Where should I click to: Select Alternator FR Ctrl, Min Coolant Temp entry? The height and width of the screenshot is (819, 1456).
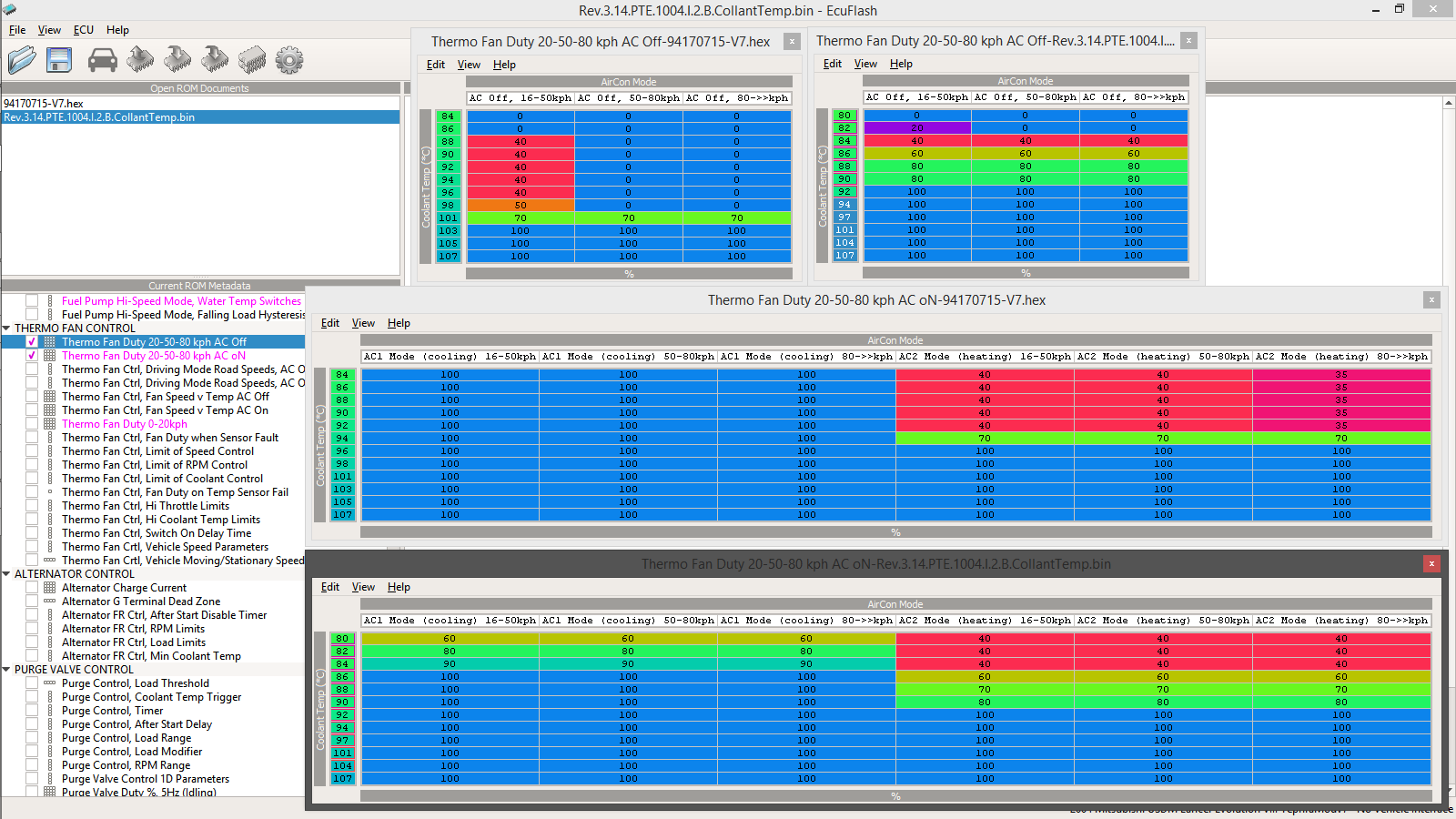coord(151,656)
